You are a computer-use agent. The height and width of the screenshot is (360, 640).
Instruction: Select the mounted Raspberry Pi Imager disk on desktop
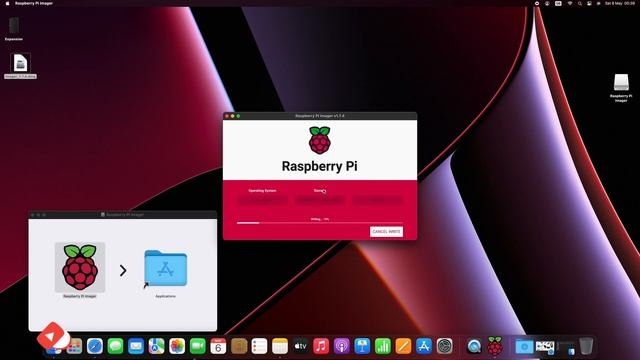621,82
